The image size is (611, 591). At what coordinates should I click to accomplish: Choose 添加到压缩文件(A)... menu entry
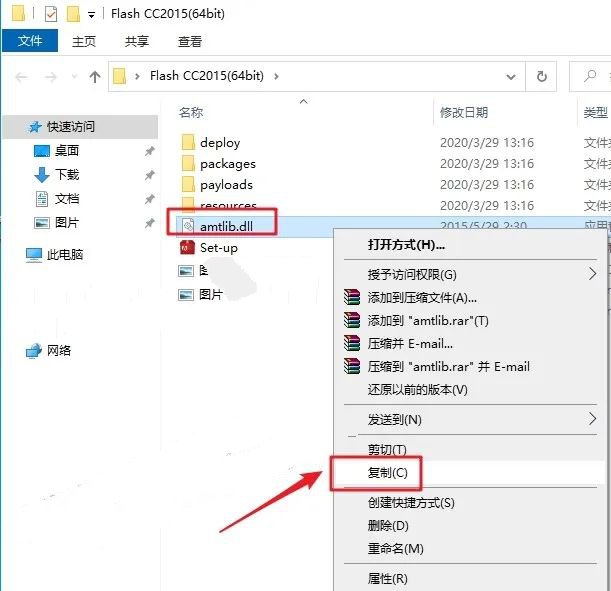(x=422, y=298)
